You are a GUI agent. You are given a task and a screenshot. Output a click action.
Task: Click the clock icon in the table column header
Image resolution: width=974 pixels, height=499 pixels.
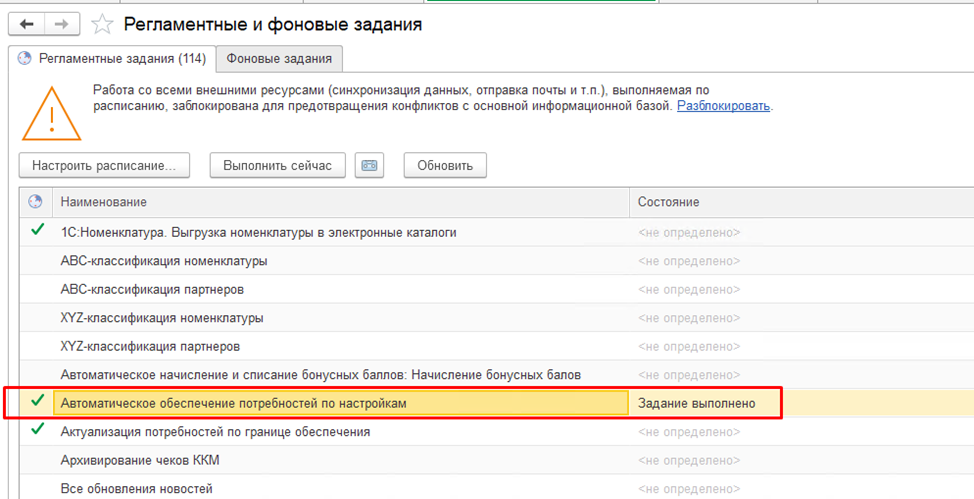coord(35,201)
